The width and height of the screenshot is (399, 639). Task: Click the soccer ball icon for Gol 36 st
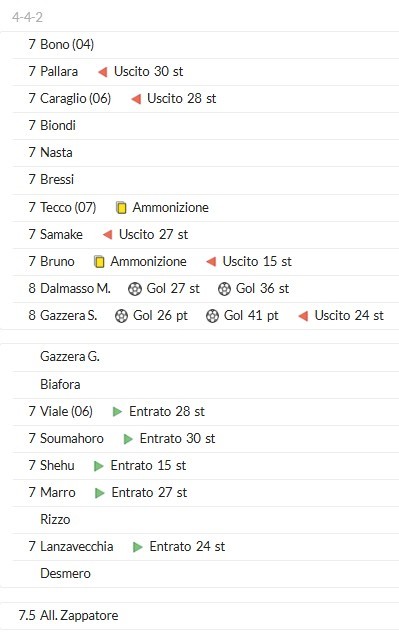(x=224, y=289)
